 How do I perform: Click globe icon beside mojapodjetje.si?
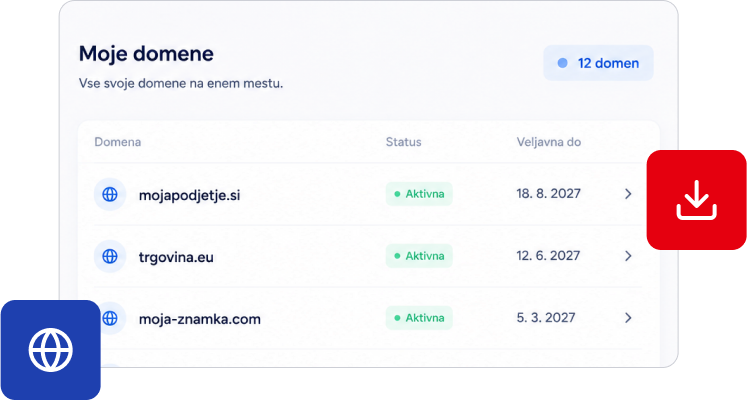pos(110,194)
